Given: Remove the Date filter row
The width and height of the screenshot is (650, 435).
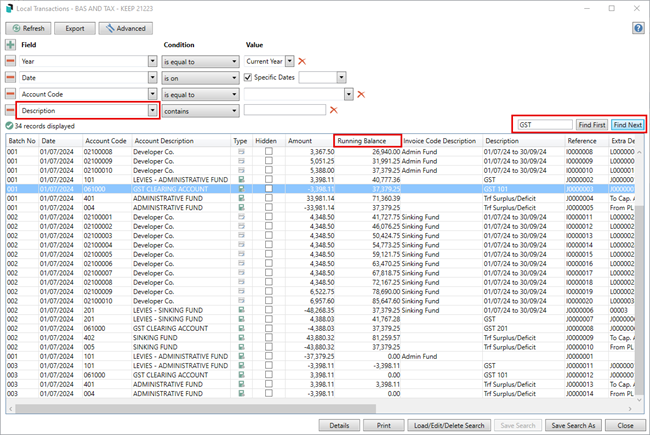Looking at the screenshot, I should (10, 78).
